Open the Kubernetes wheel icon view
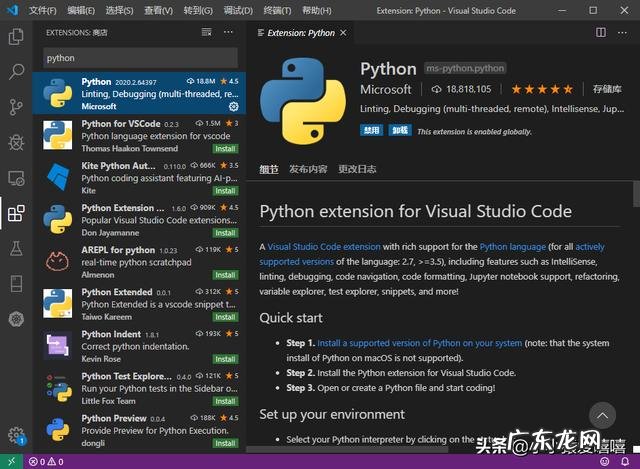The height and width of the screenshot is (469, 640). [x=16, y=319]
